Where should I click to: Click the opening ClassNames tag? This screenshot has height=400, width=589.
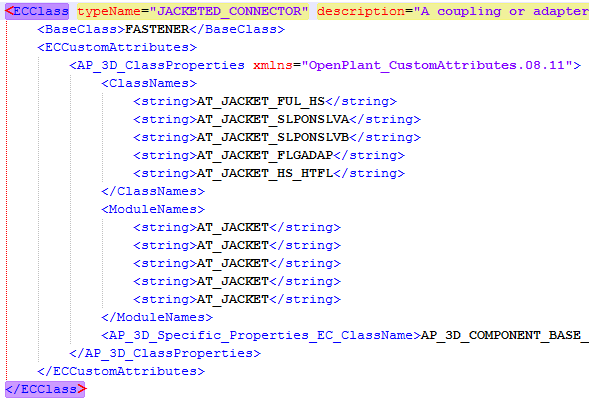tap(149, 83)
